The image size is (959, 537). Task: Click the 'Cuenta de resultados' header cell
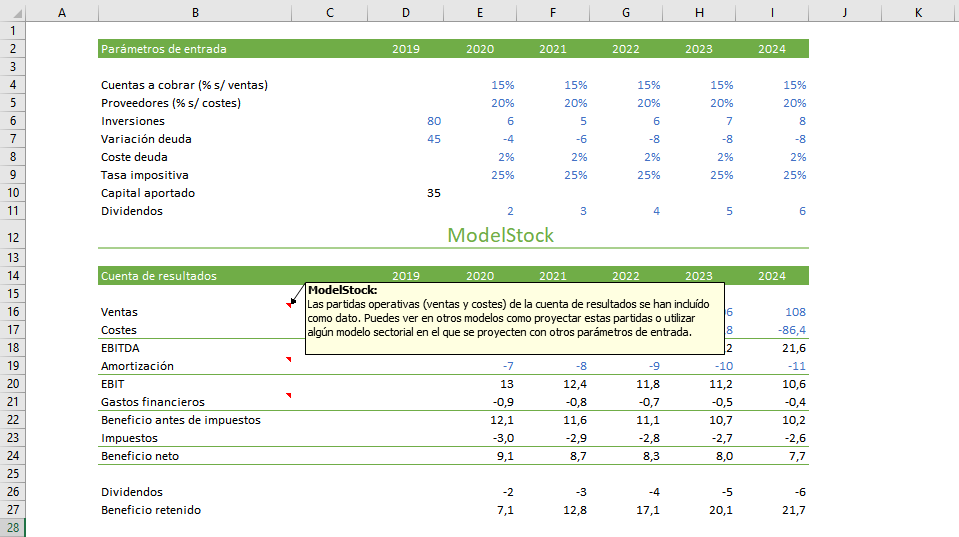(x=159, y=276)
